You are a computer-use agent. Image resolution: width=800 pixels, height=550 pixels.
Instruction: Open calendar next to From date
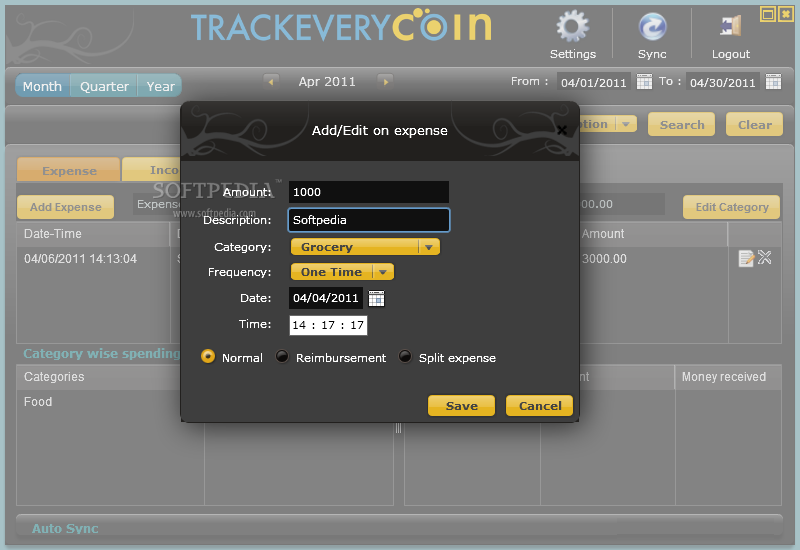pyautogui.click(x=644, y=82)
